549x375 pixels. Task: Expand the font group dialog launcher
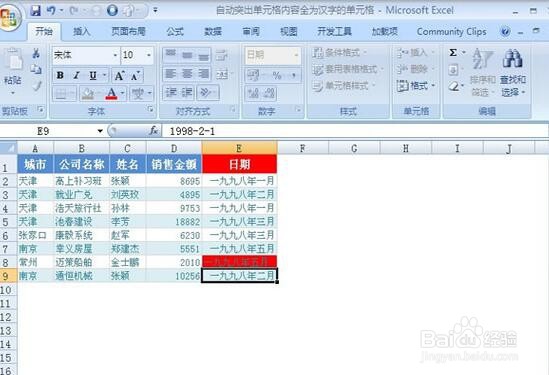151,110
